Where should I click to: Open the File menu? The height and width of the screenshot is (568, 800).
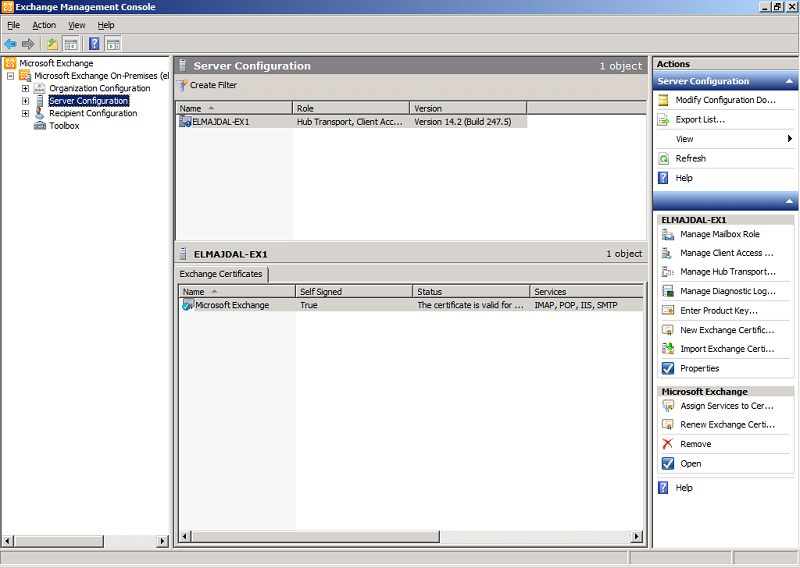coord(13,25)
